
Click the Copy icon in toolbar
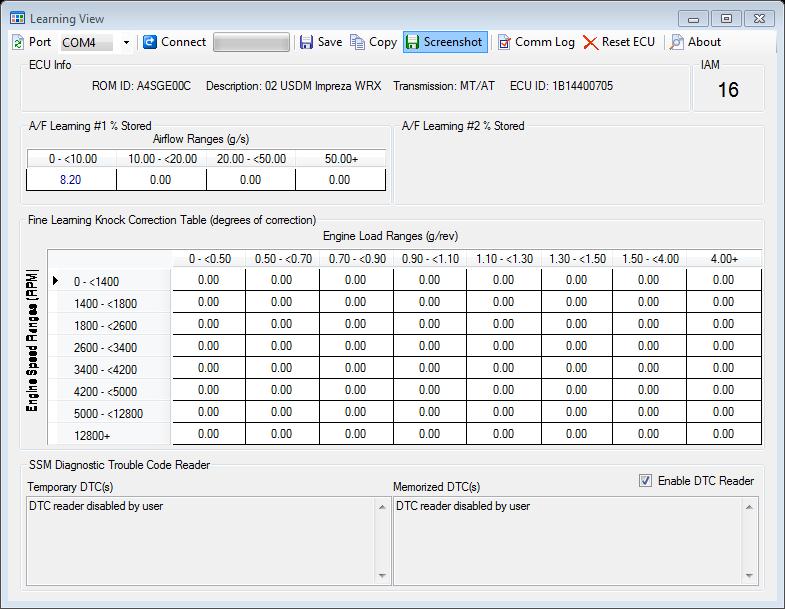(x=357, y=42)
